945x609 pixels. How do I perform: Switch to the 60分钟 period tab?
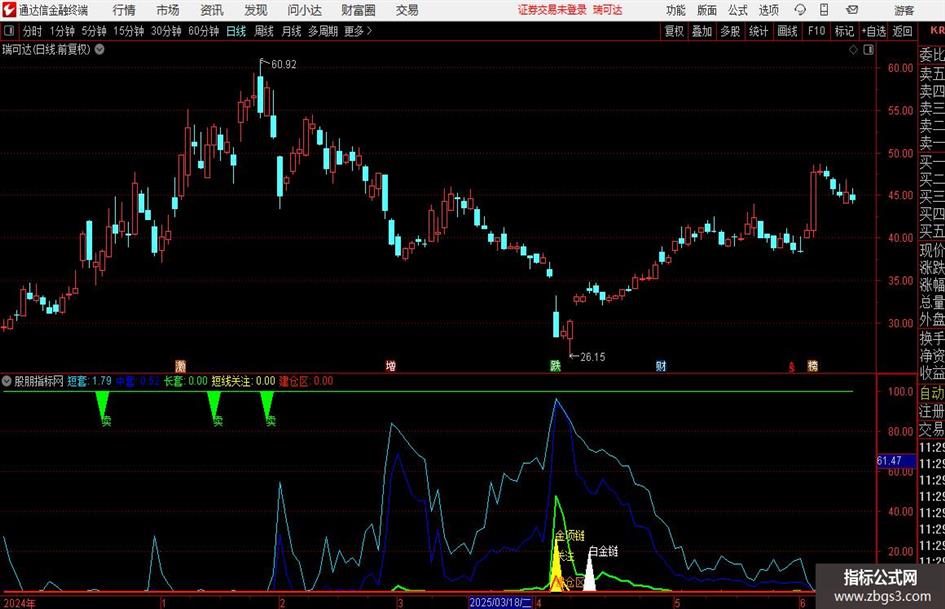click(203, 31)
